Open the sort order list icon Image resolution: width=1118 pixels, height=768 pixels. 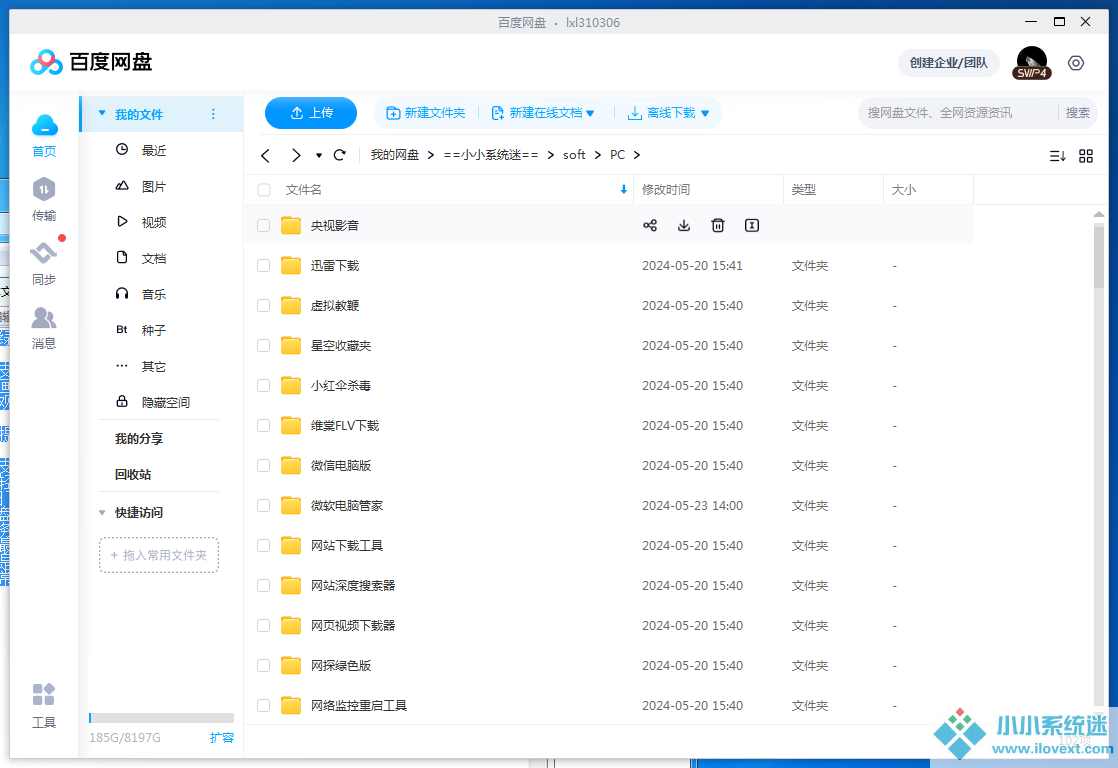click(x=1057, y=155)
